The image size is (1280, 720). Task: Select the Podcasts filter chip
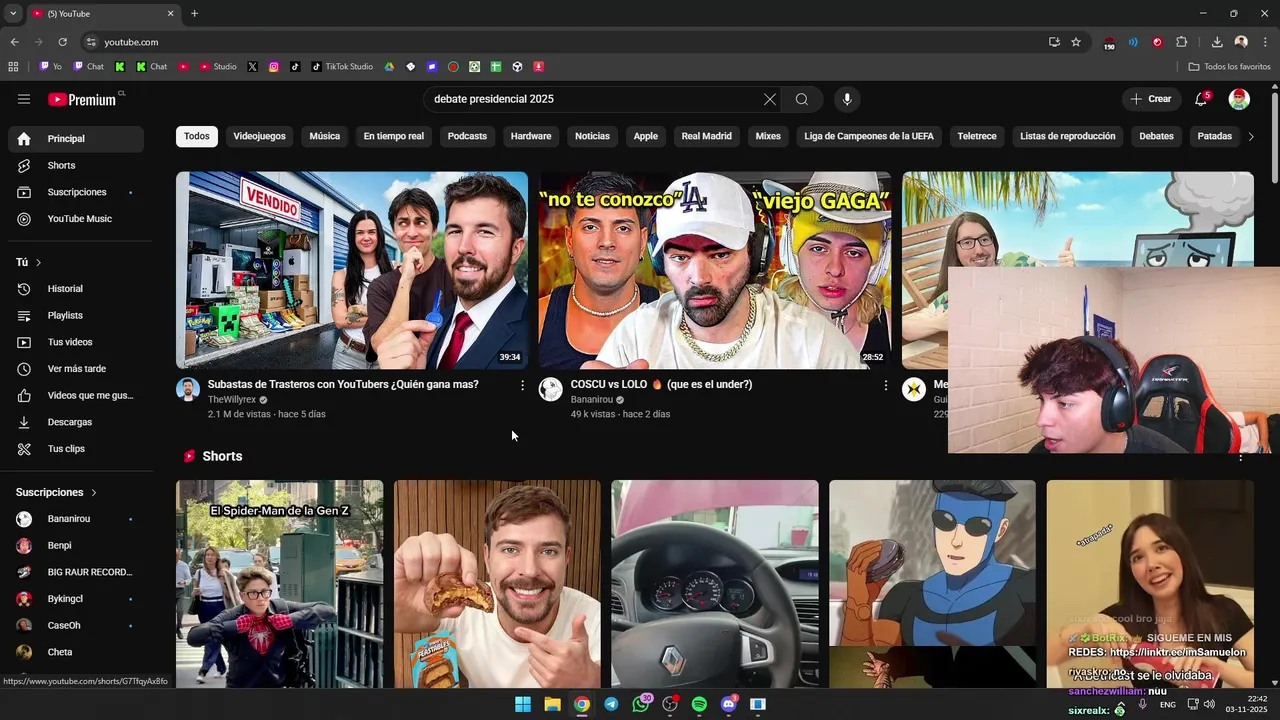[x=467, y=136]
